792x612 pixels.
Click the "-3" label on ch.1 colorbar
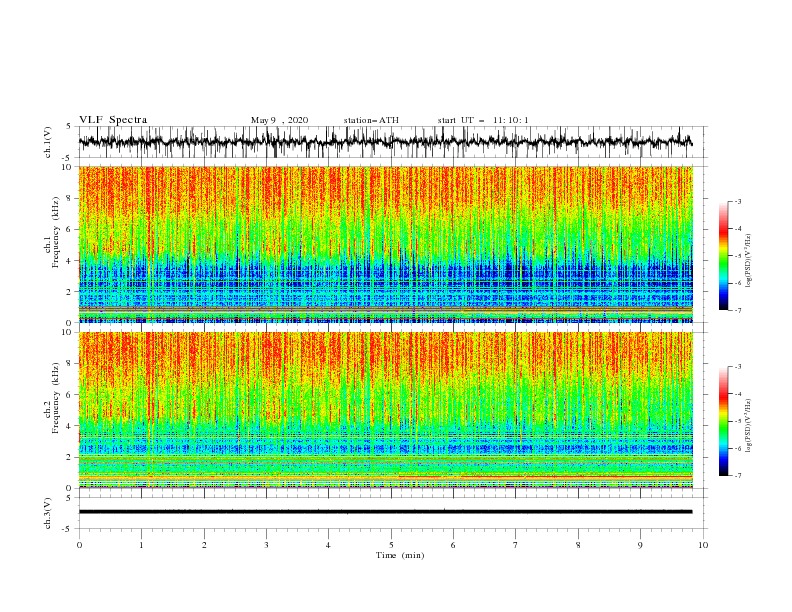point(738,201)
